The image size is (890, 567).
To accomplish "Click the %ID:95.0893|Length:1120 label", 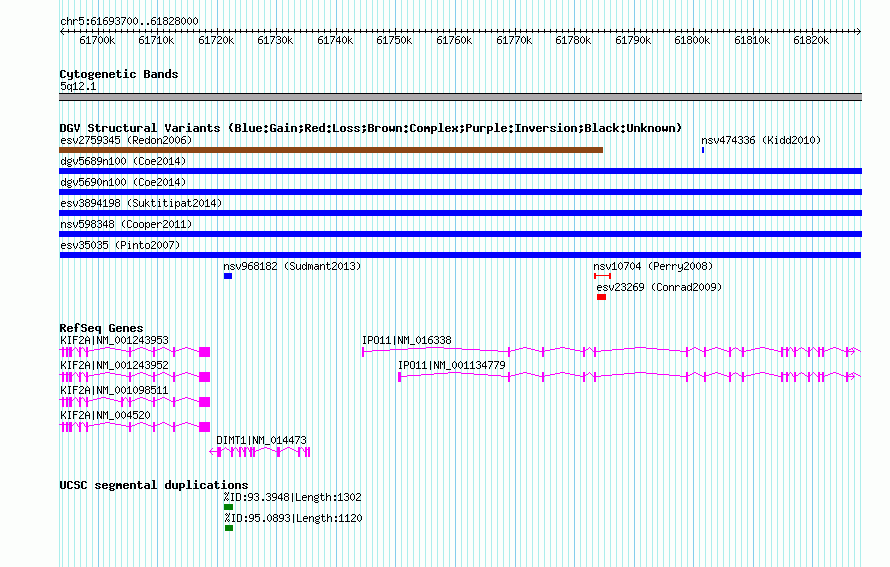I will [x=293, y=518].
